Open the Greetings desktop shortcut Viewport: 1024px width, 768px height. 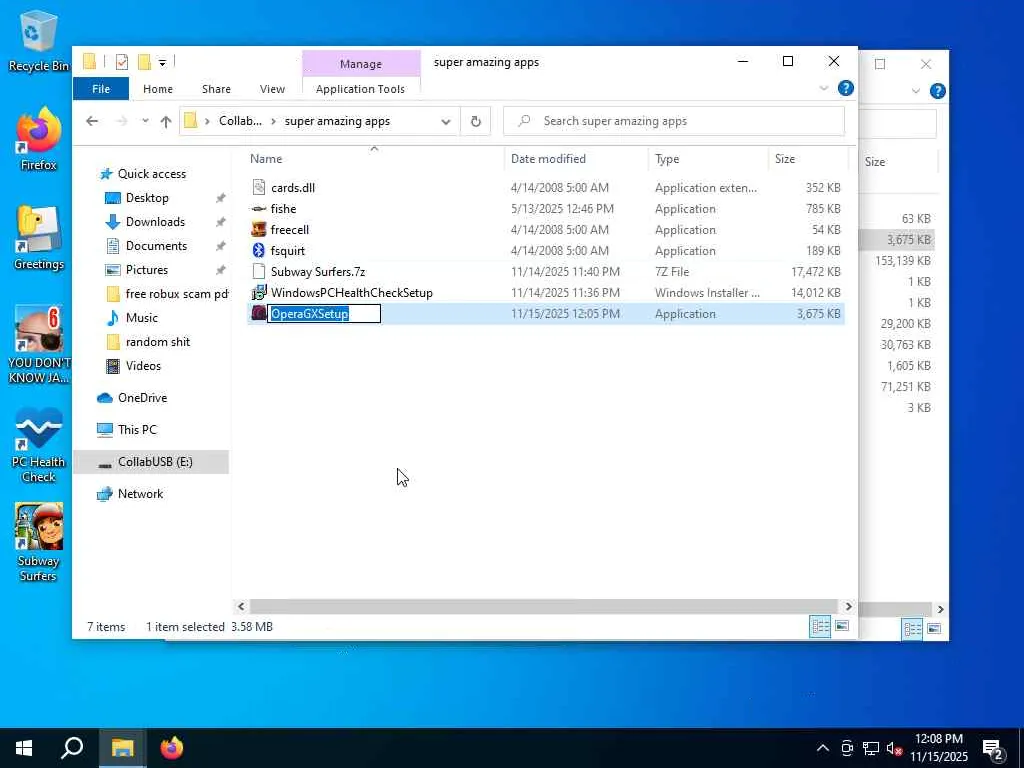pos(39,238)
